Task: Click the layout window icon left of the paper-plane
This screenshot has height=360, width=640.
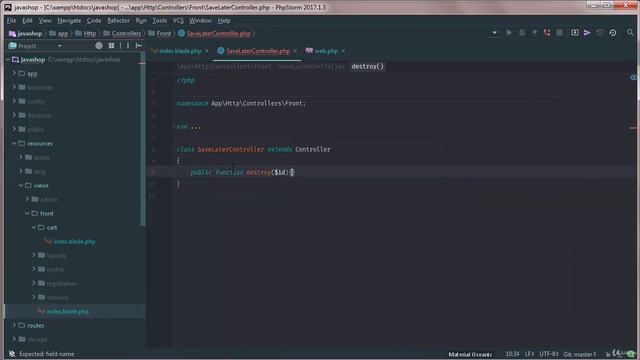Action: (574, 33)
